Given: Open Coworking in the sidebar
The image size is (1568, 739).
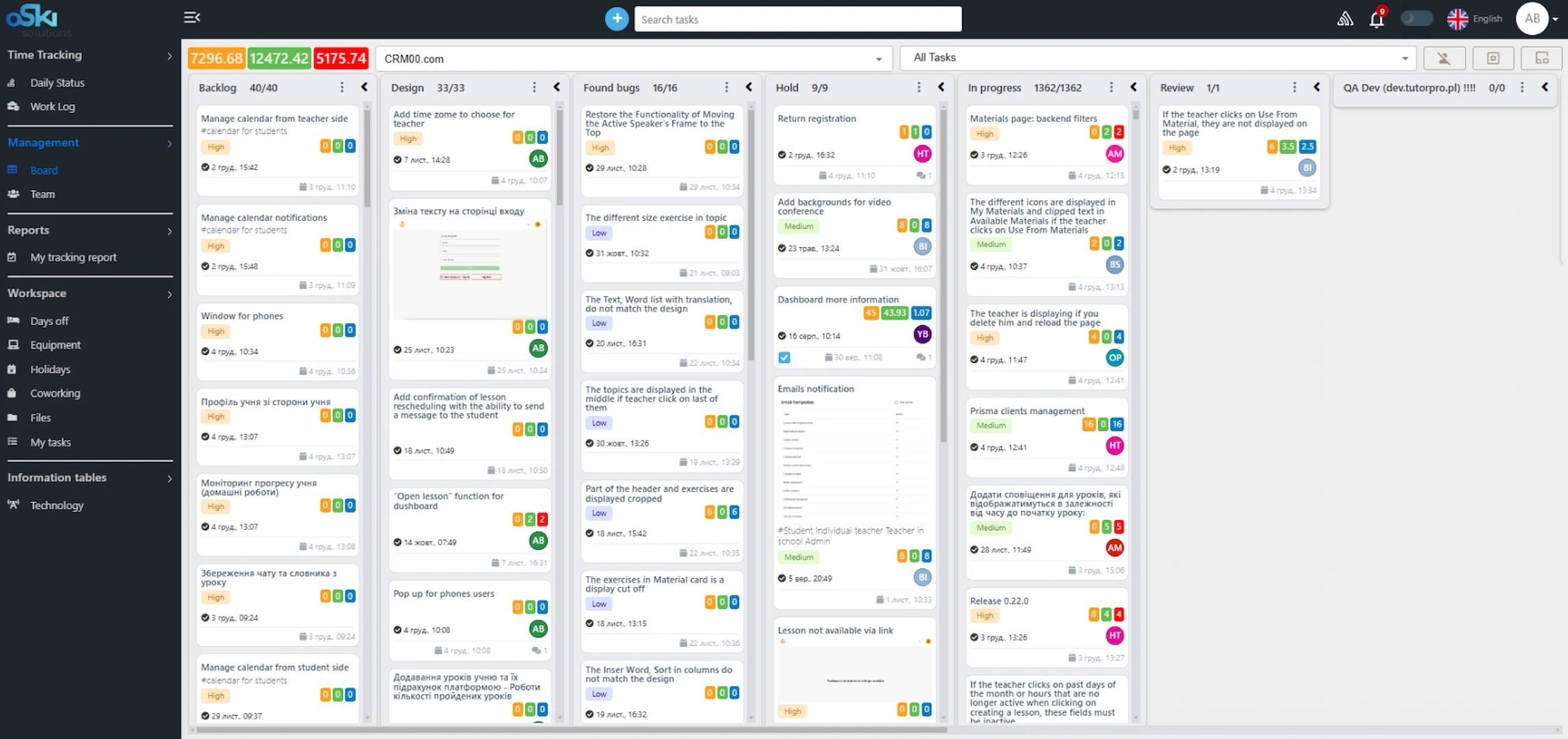Looking at the screenshot, I should tap(55, 393).
